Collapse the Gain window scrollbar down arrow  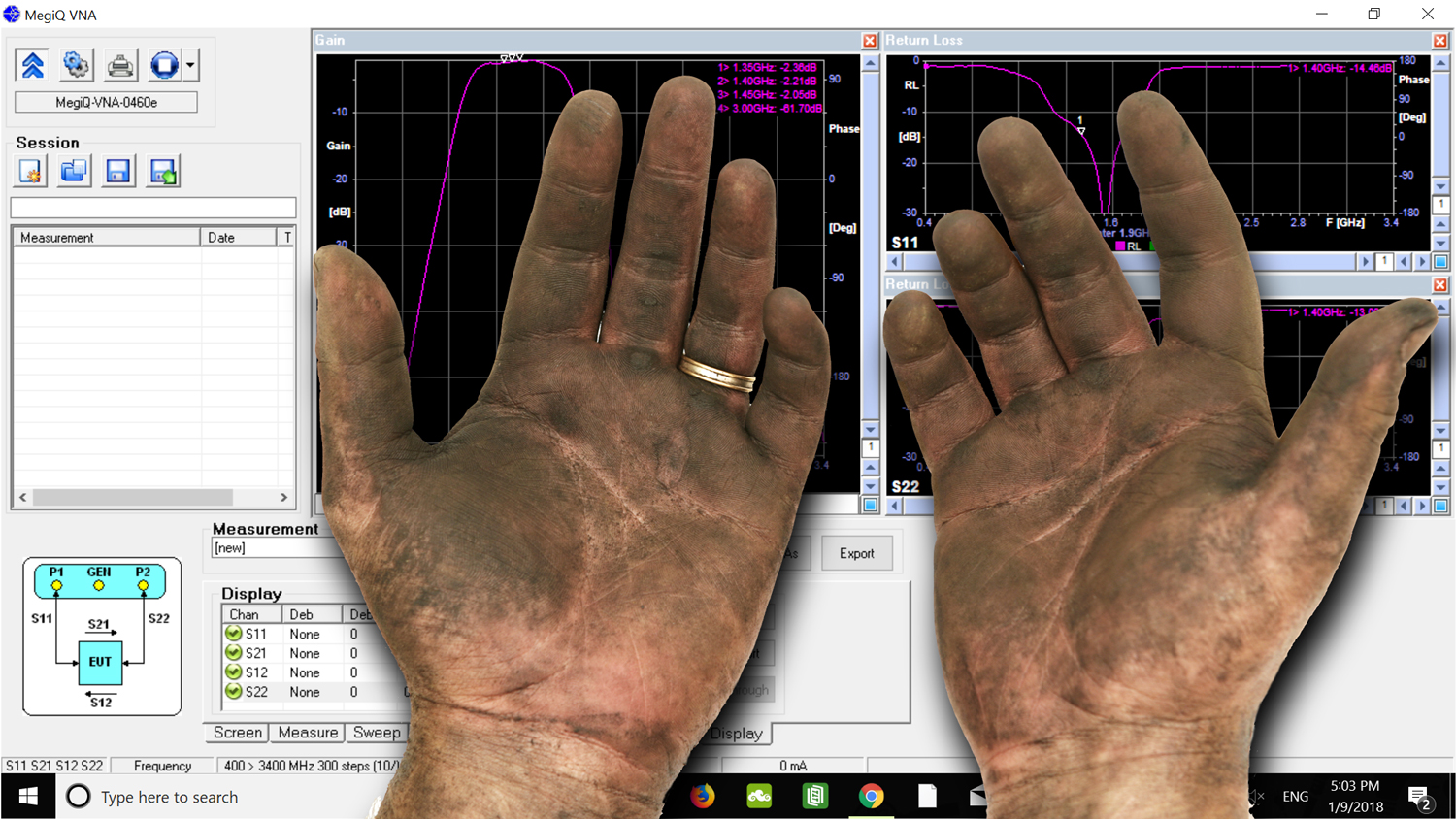pos(870,428)
